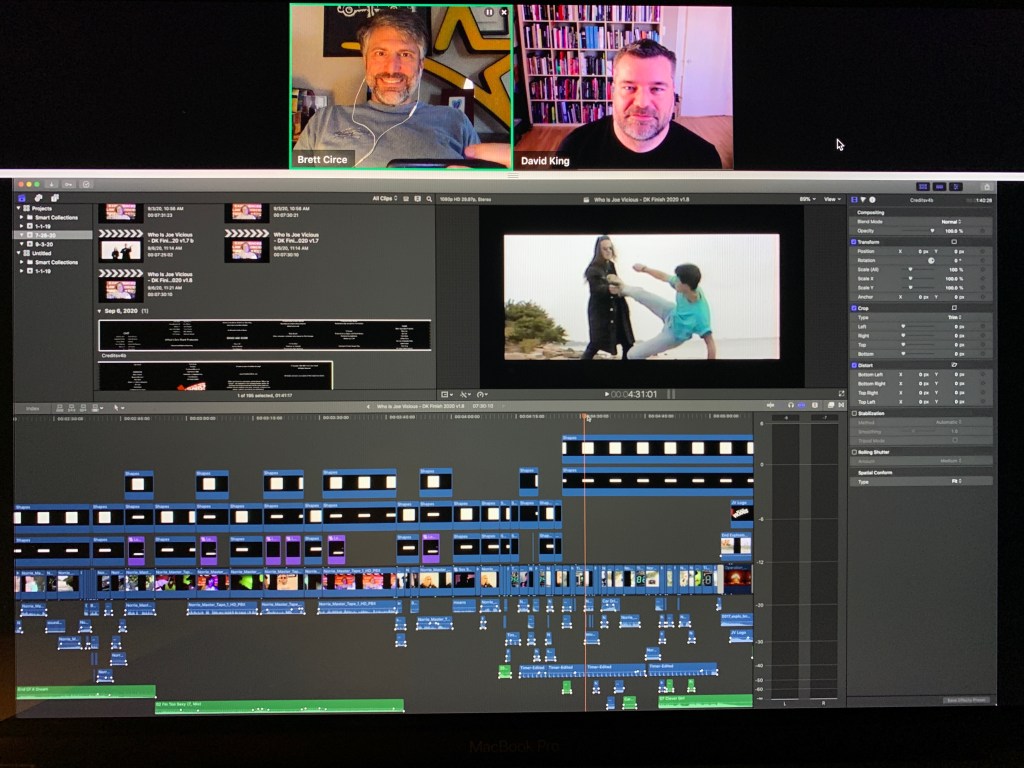The height and width of the screenshot is (768, 1024).
Task: Open the All Clips filter dropdown
Action: click(384, 199)
